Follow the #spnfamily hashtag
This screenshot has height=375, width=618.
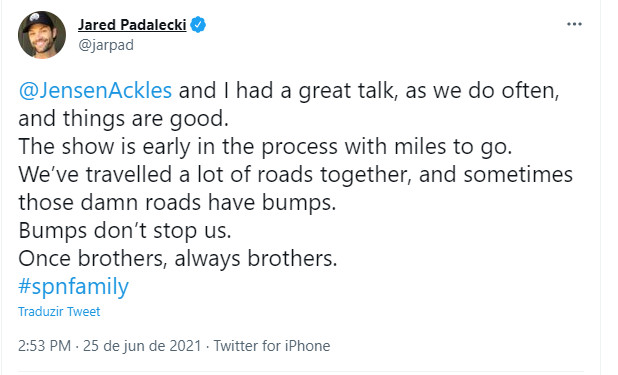pyautogui.click(x=74, y=286)
